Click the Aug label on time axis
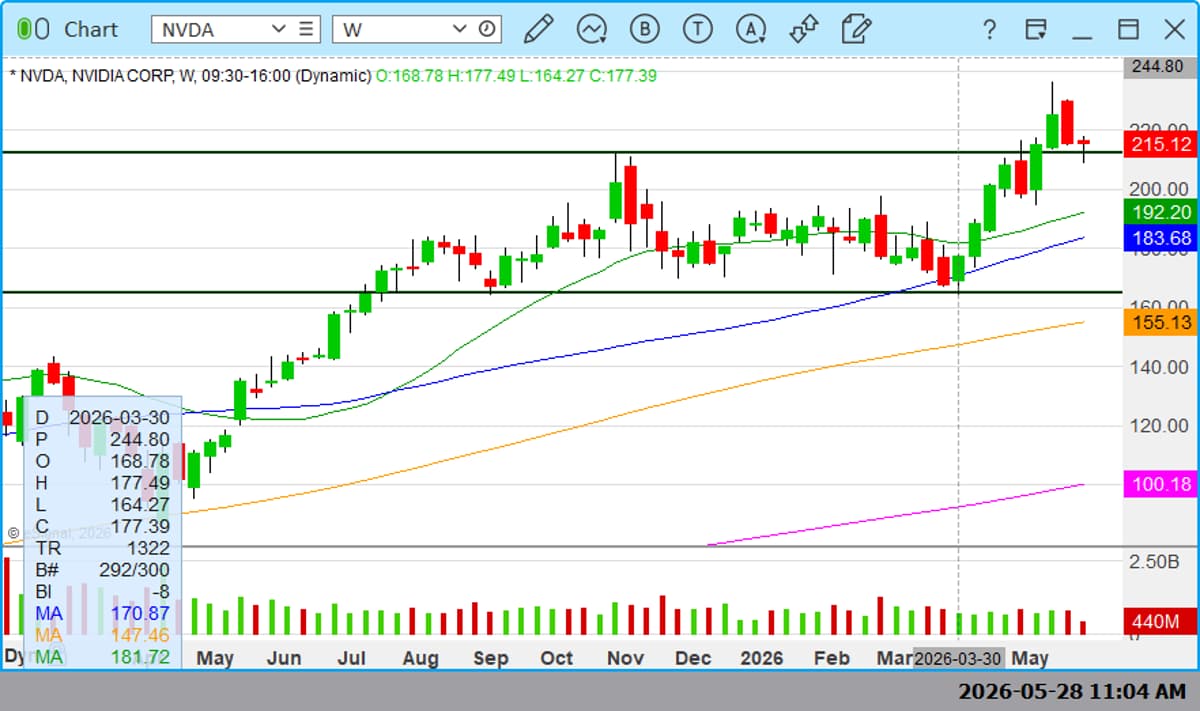 pyautogui.click(x=420, y=658)
